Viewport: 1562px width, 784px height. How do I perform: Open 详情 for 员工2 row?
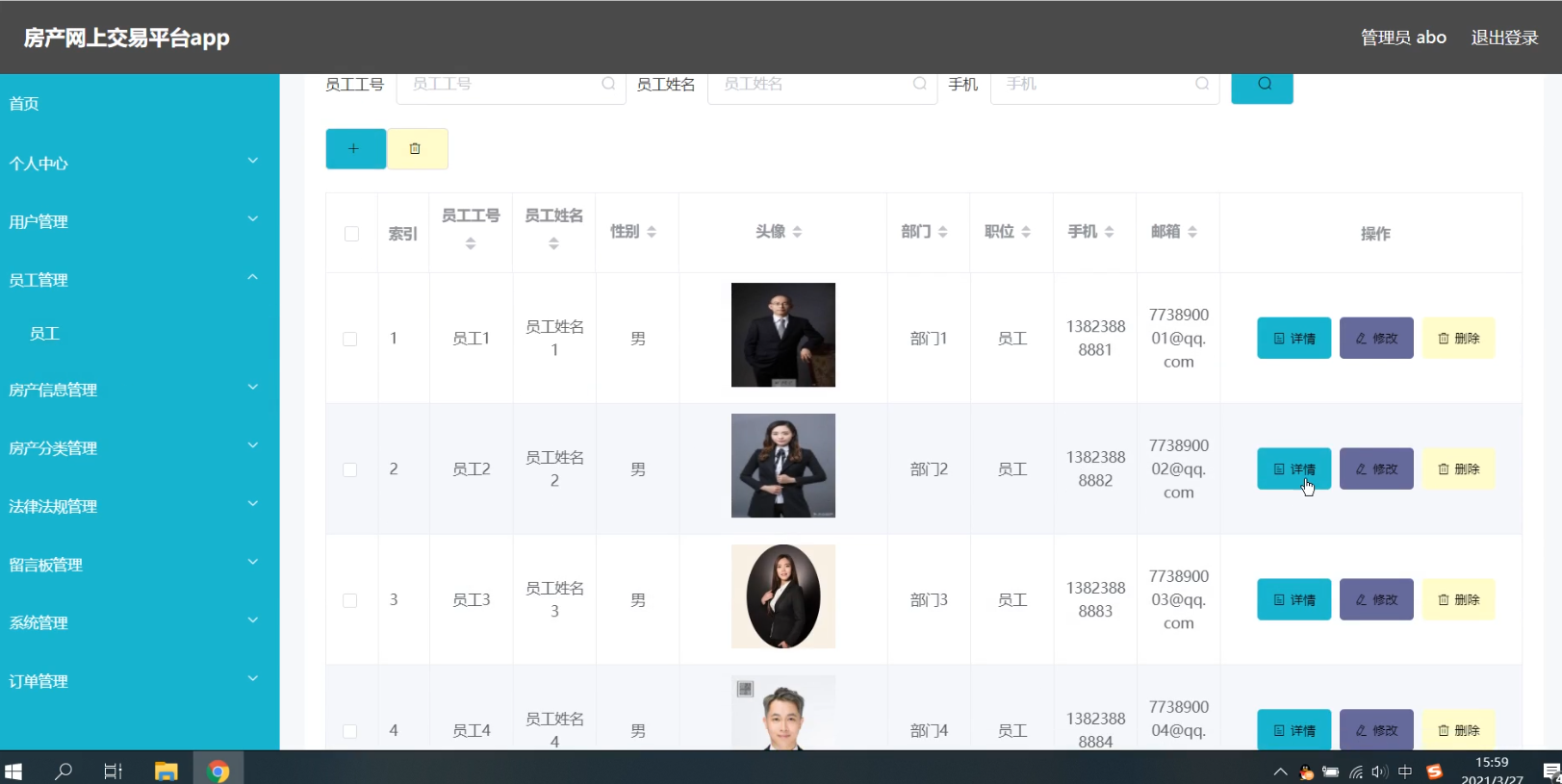[x=1293, y=469]
